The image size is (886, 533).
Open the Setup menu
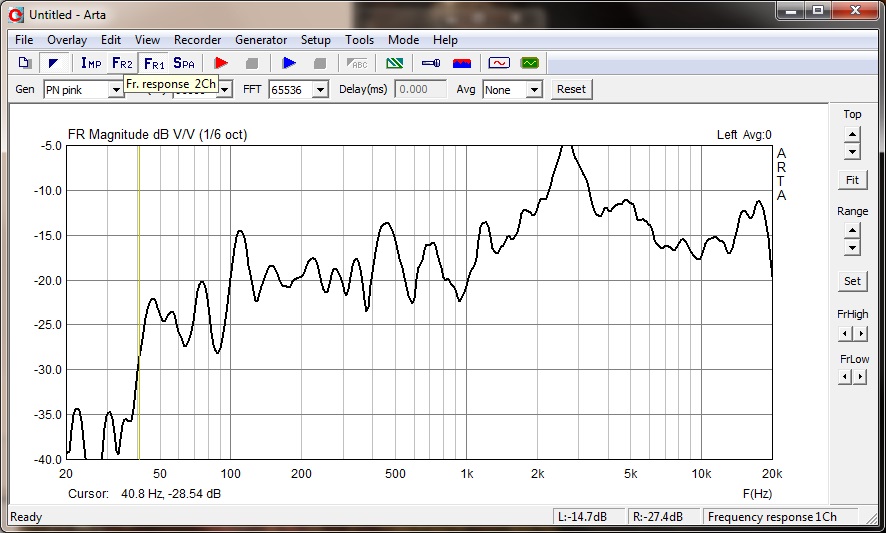[315, 40]
